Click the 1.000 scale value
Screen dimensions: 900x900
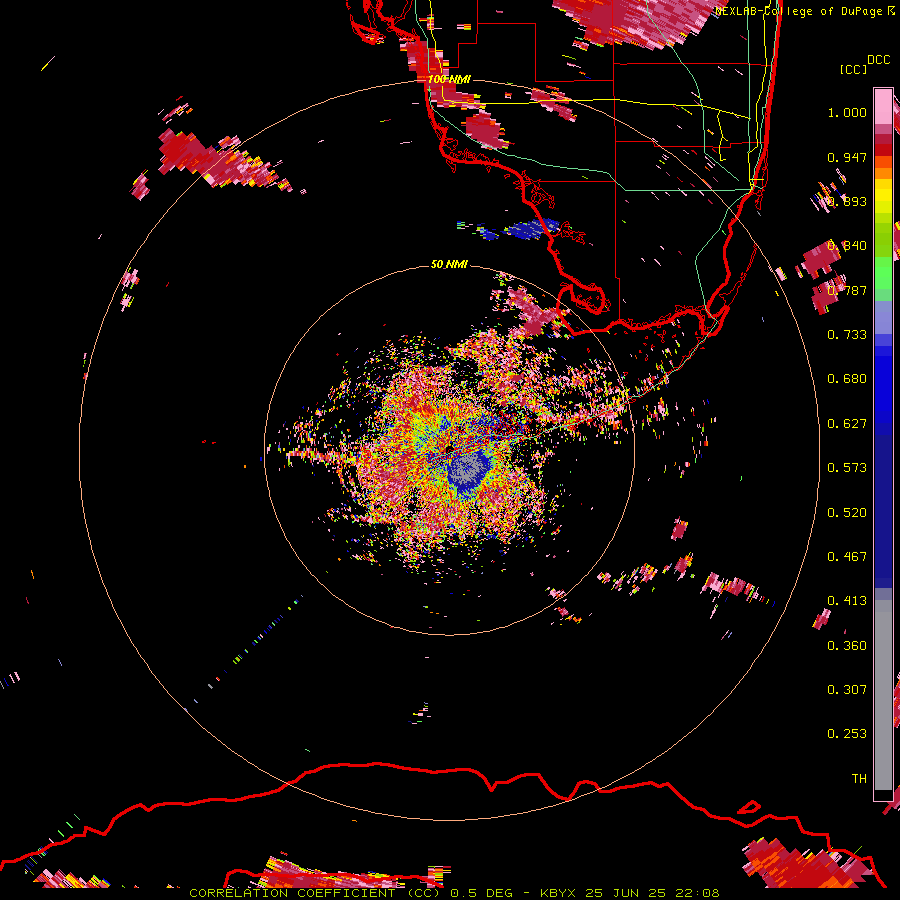click(847, 112)
